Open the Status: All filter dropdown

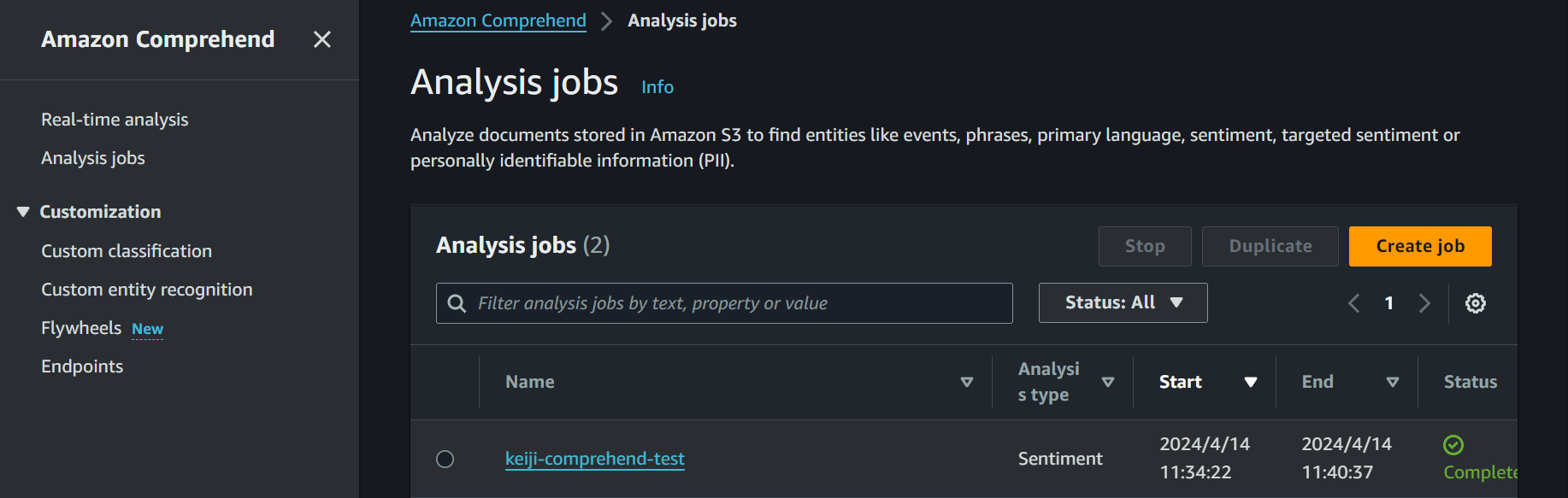(1123, 303)
